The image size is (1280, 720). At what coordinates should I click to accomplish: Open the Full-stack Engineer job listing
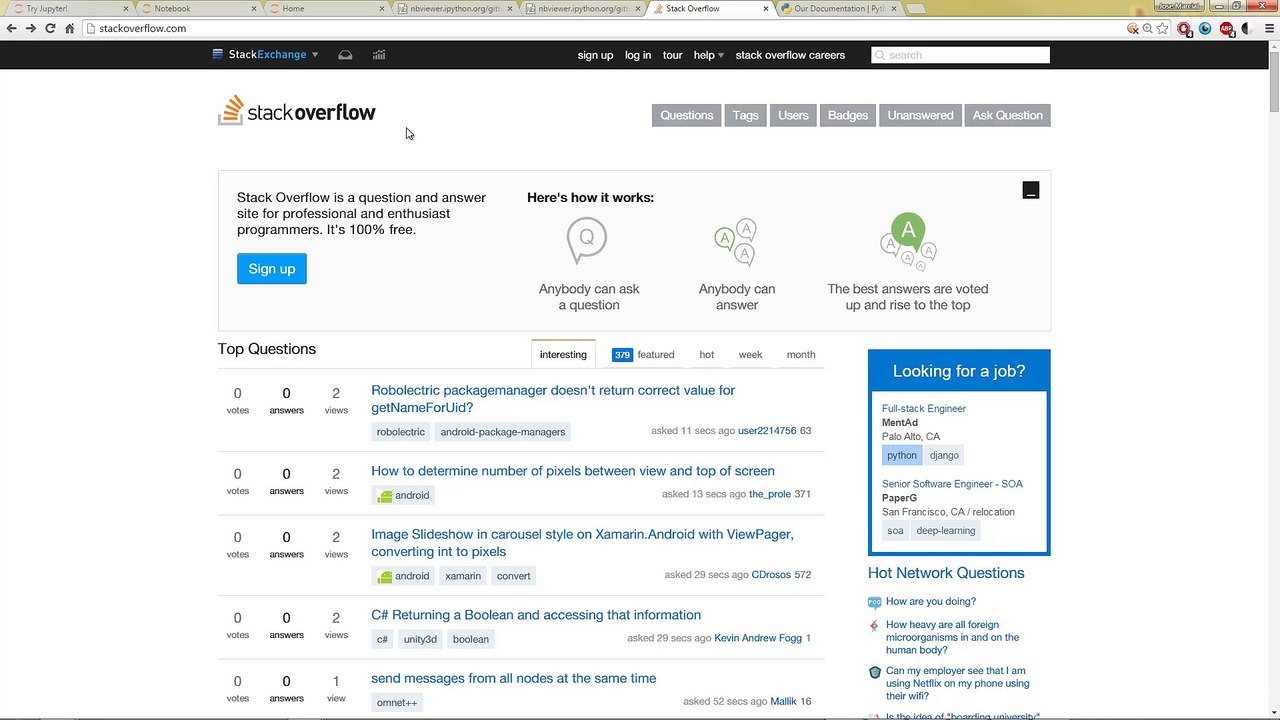[924, 408]
